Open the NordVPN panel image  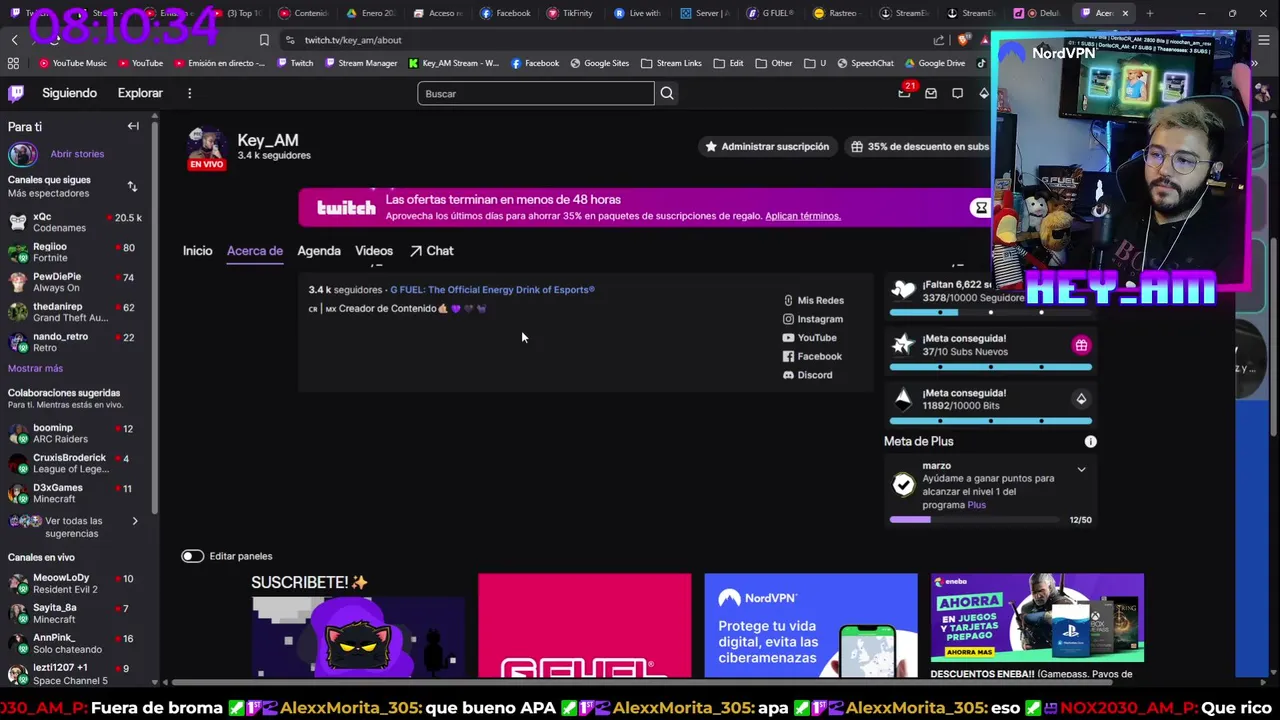(x=811, y=626)
